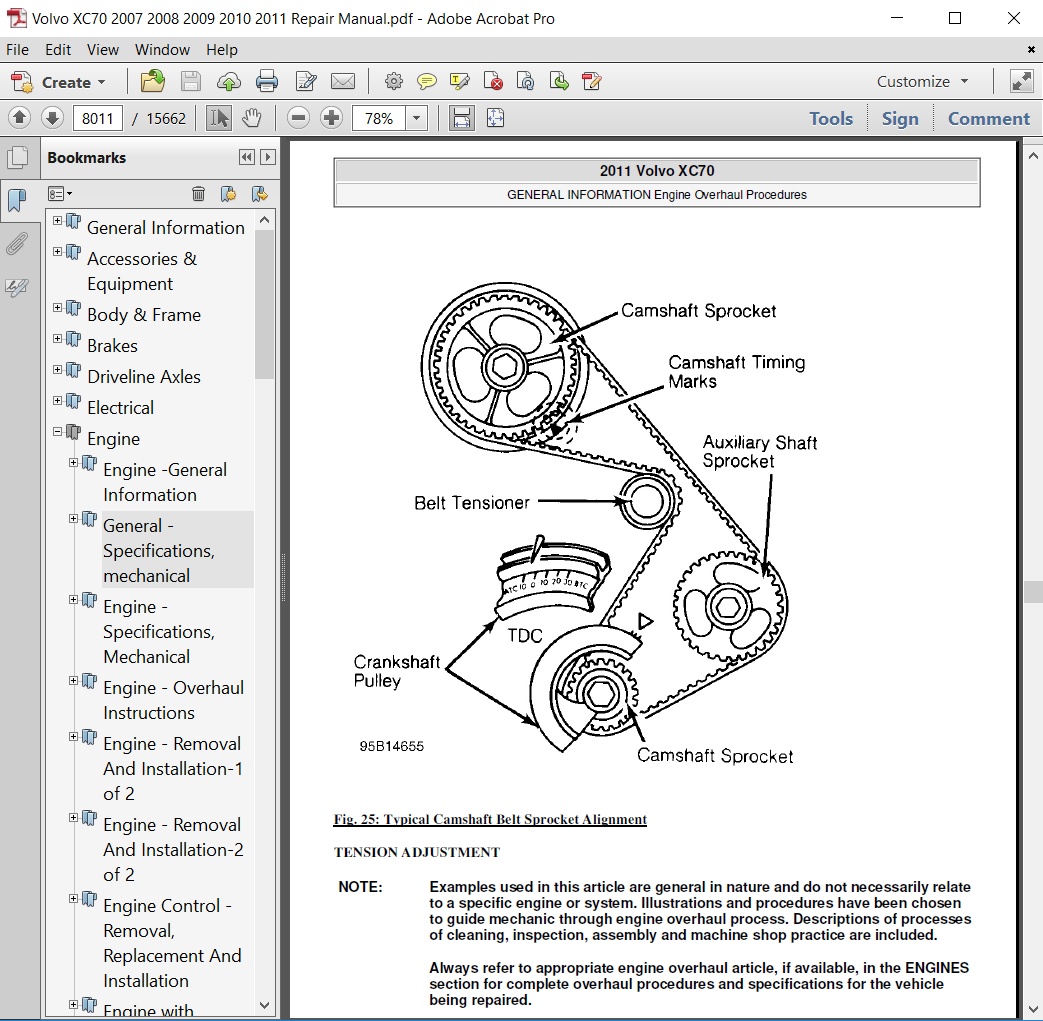Screen dimensions: 1043x1021
Task: Expand the Bookmarks pane with right arrow
Action: [267, 157]
